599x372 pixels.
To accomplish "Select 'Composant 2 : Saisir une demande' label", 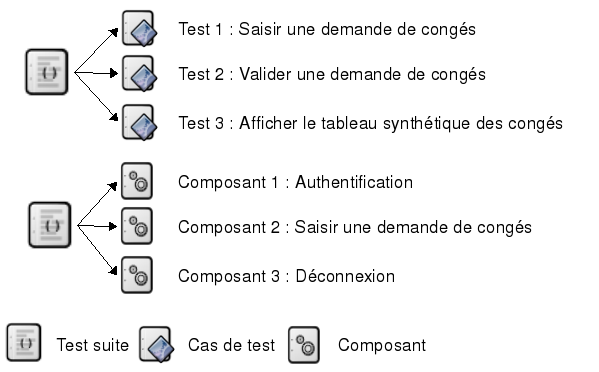I will click(355, 228).
